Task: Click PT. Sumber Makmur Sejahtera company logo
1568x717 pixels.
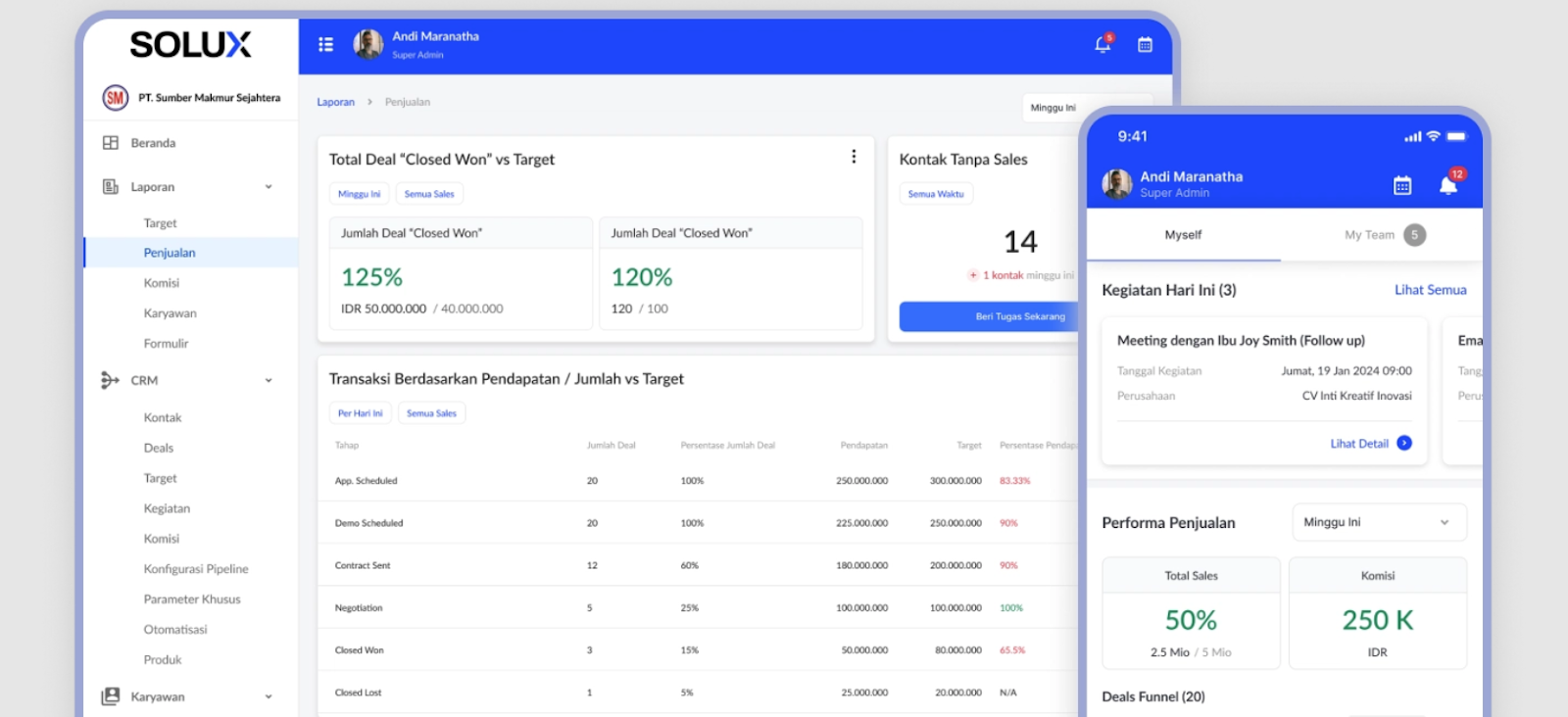Action: (116, 98)
